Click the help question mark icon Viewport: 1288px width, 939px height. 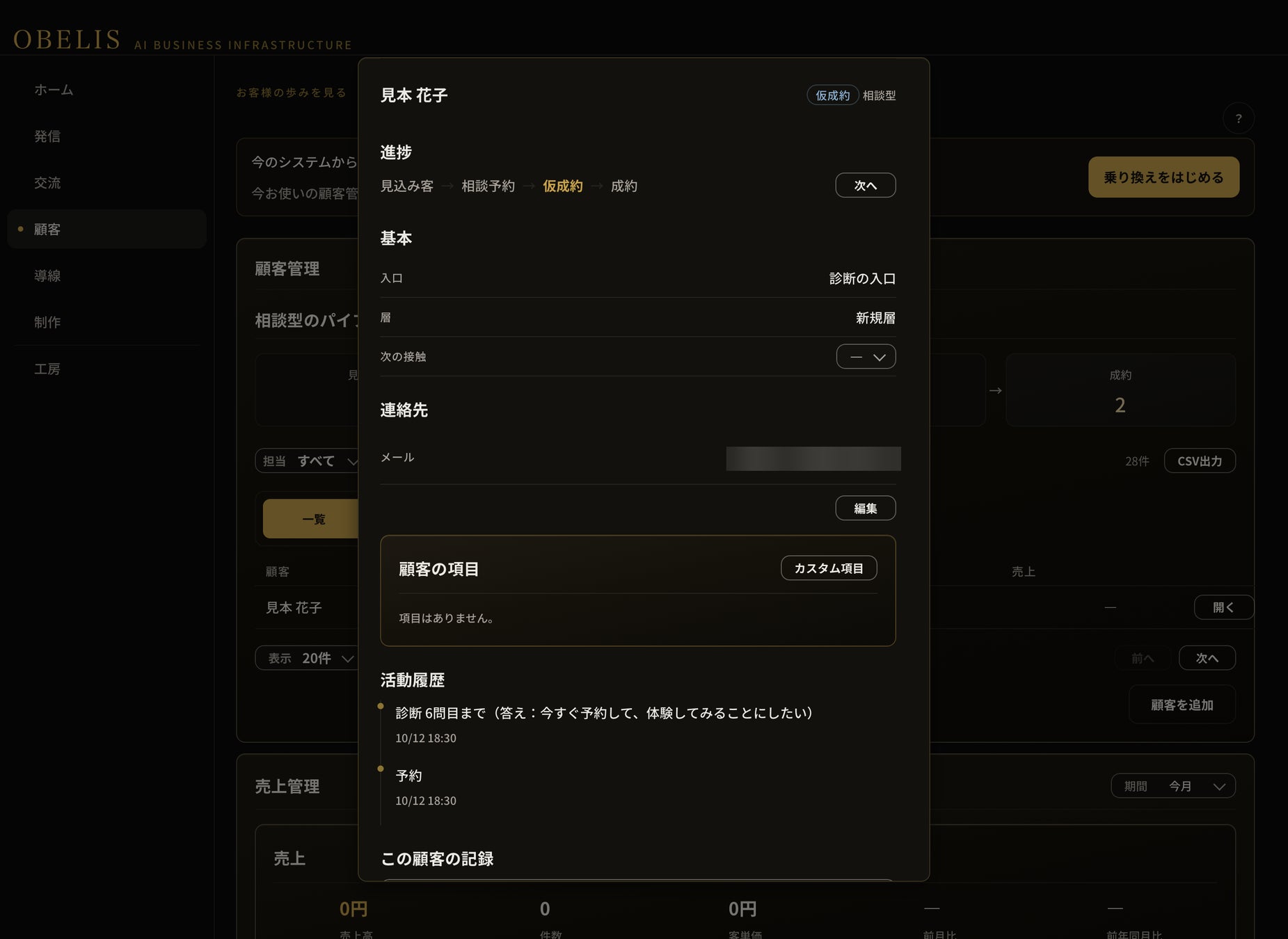pyautogui.click(x=1238, y=118)
